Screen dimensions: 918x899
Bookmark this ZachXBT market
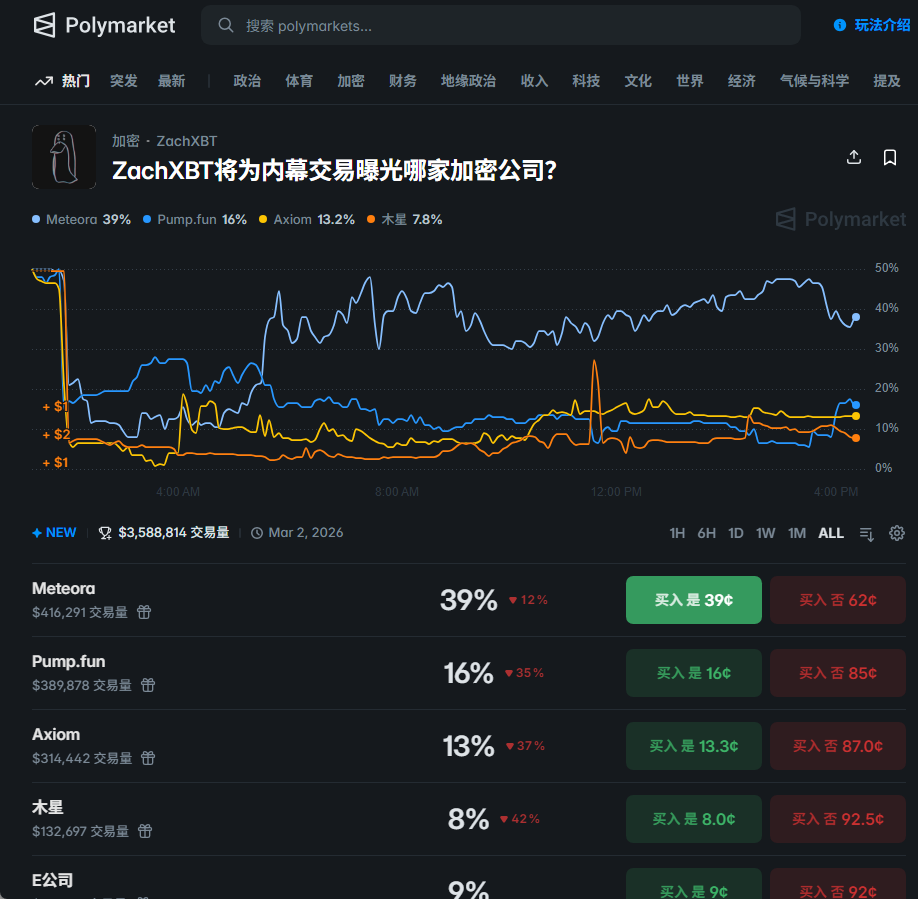tap(889, 157)
